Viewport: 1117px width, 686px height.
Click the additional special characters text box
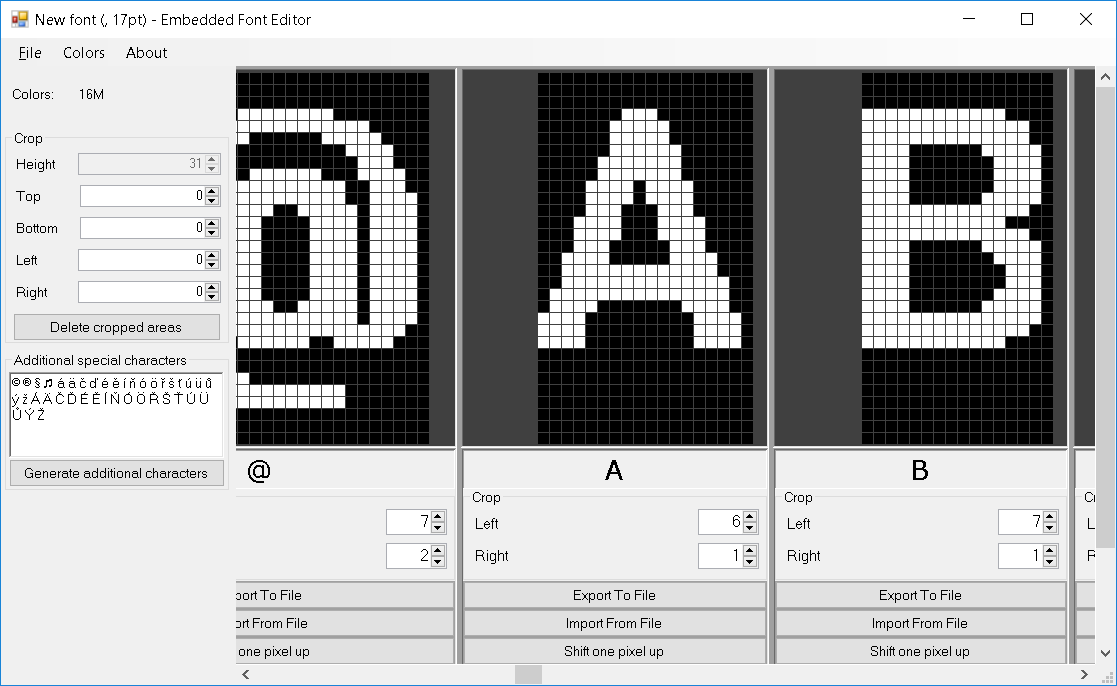(116, 414)
